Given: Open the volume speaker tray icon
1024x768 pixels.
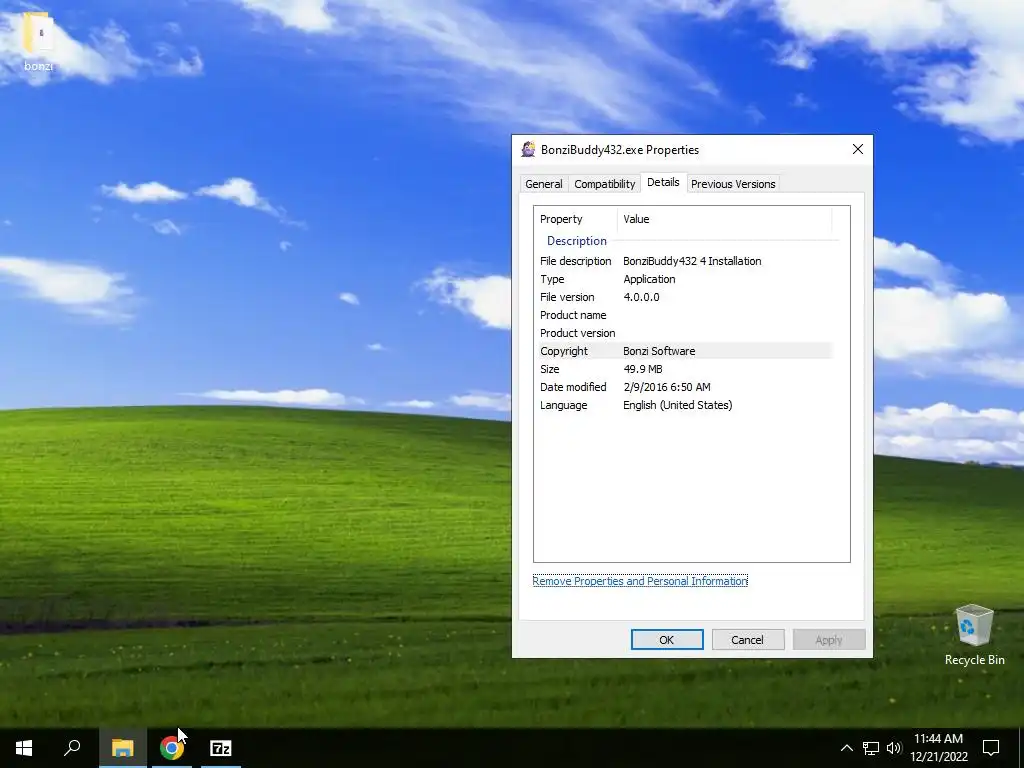Looking at the screenshot, I should [894, 748].
